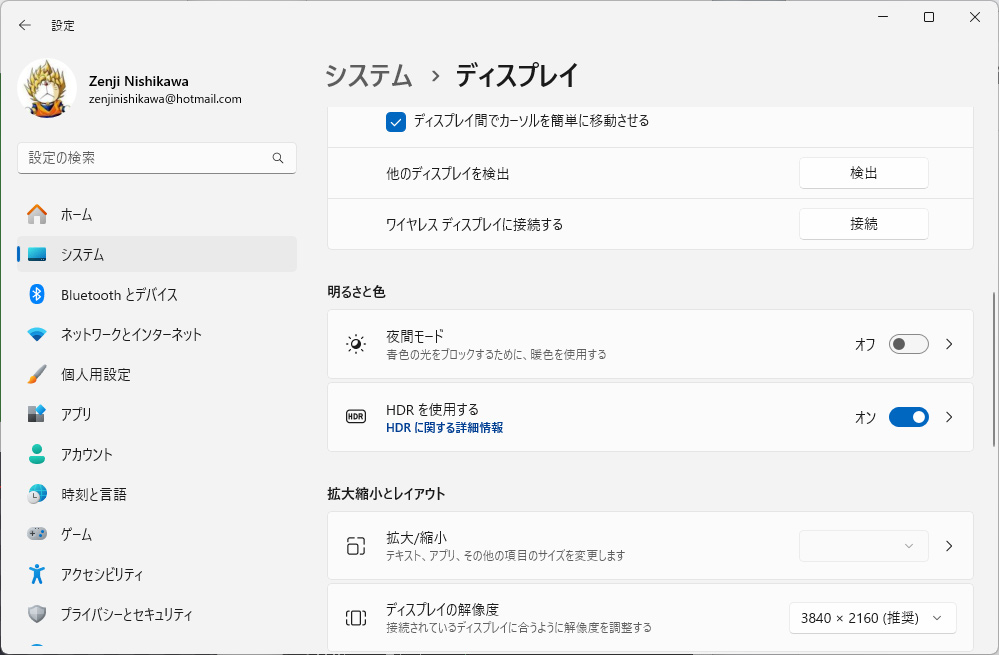Click the Accessibility figure icon
Image resolution: width=999 pixels, height=655 pixels.
pyautogui.click(x=37, y=574)
